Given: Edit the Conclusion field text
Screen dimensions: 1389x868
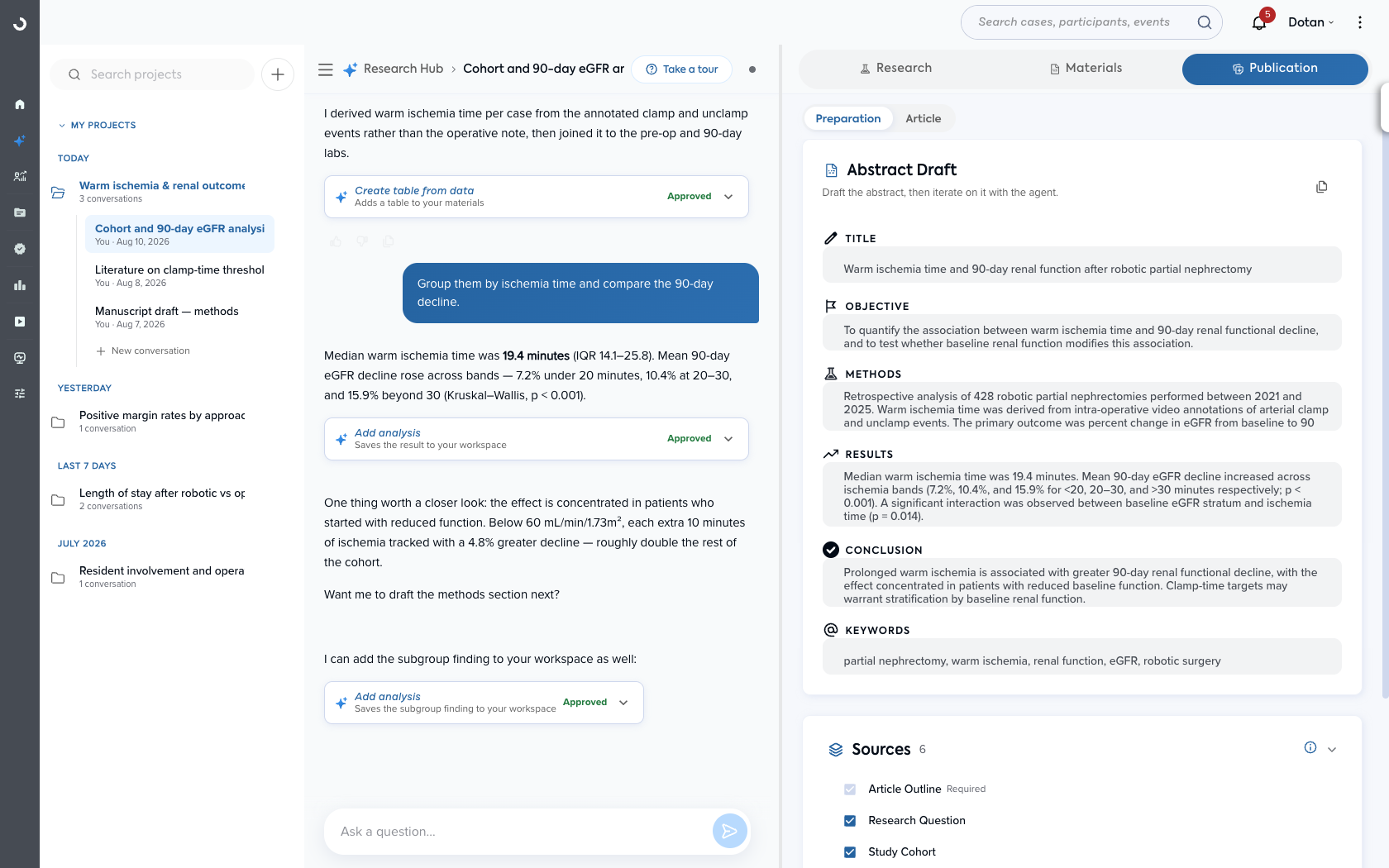Looking at the screenshot, I should (x=1081, y=583).
